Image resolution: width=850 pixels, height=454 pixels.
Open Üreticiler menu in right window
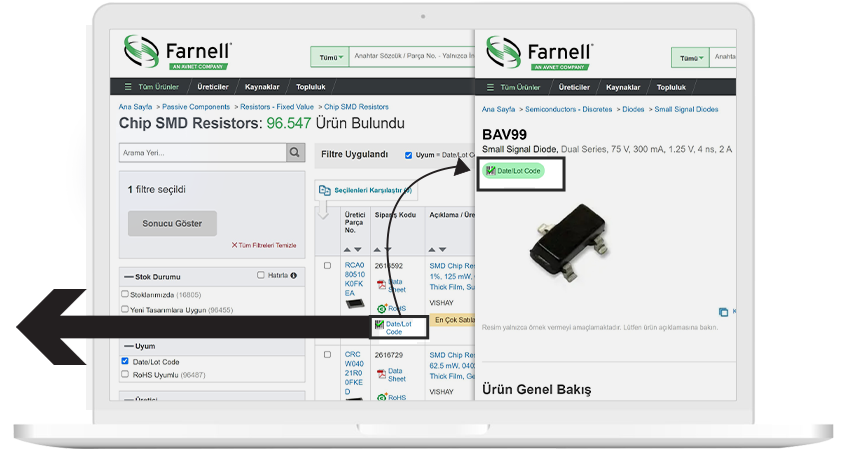pos(574,87)
